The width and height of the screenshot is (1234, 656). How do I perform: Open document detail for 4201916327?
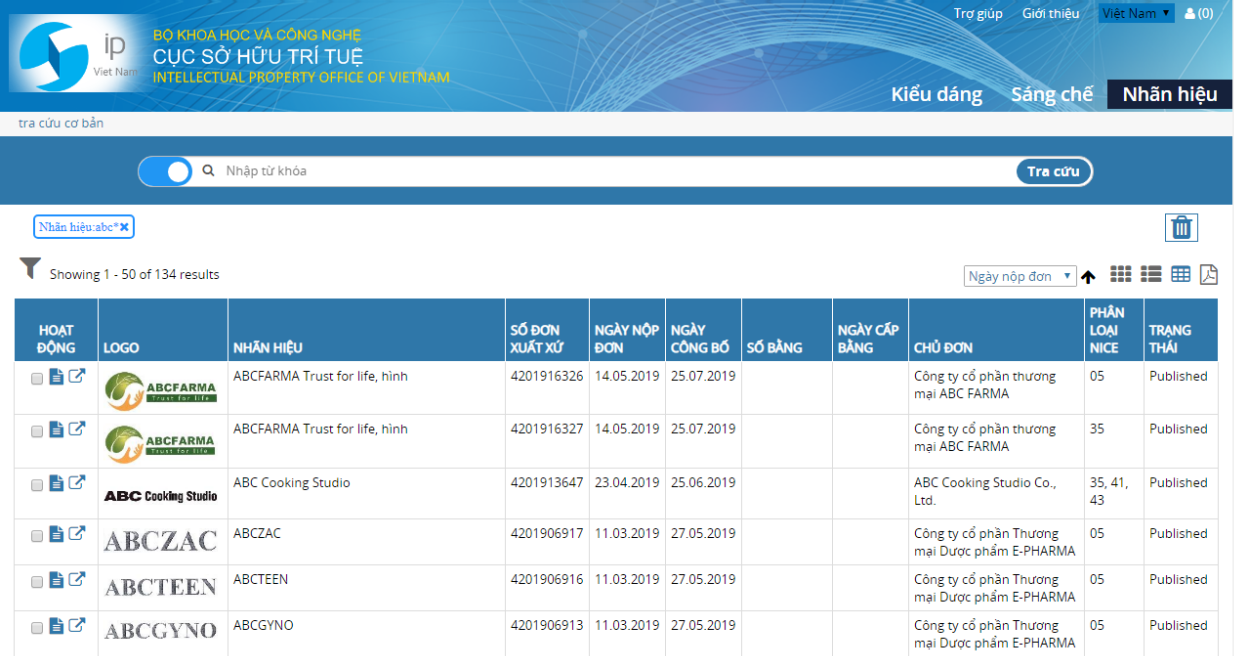pyautogui.click(x=57, y=430)
